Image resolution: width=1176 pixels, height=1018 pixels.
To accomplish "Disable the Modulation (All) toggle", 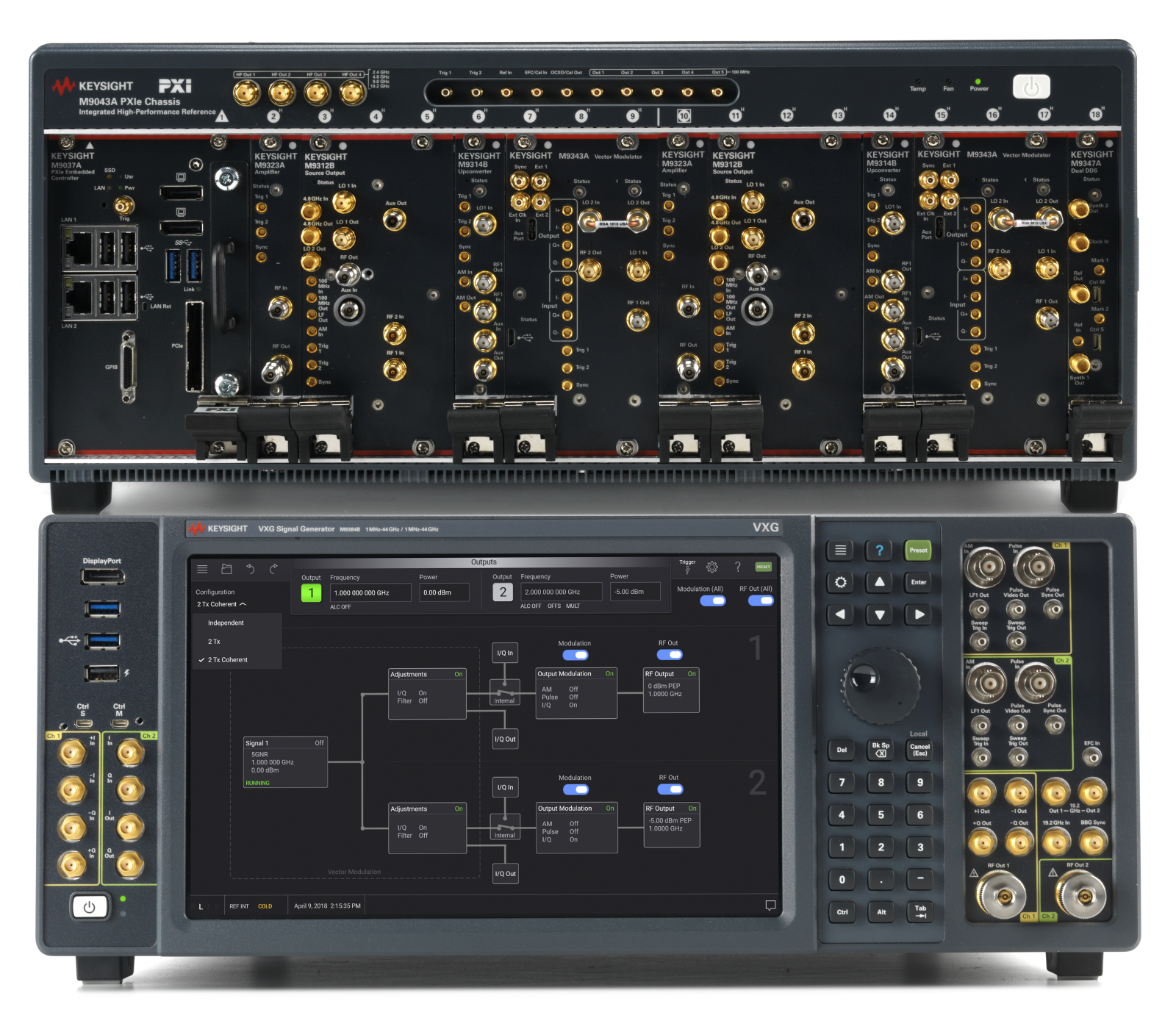I will coord(711,601).
